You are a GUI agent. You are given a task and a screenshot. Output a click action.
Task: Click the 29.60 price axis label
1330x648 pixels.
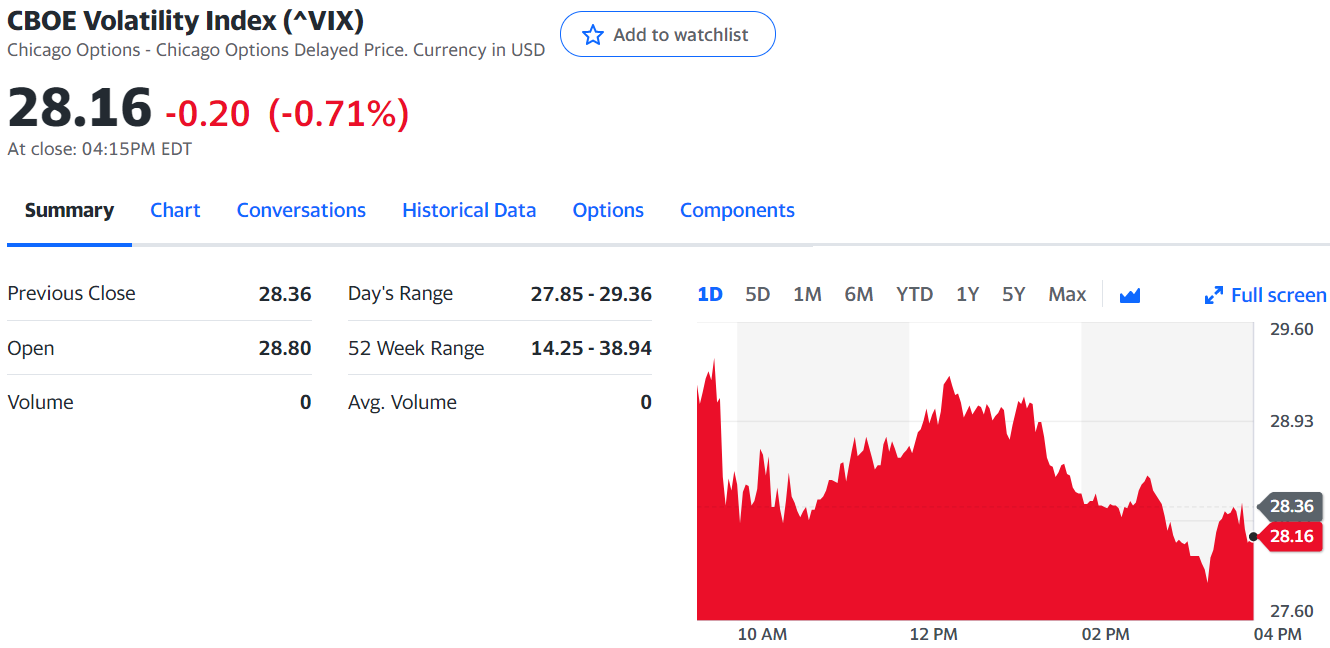coord(1292,329)
